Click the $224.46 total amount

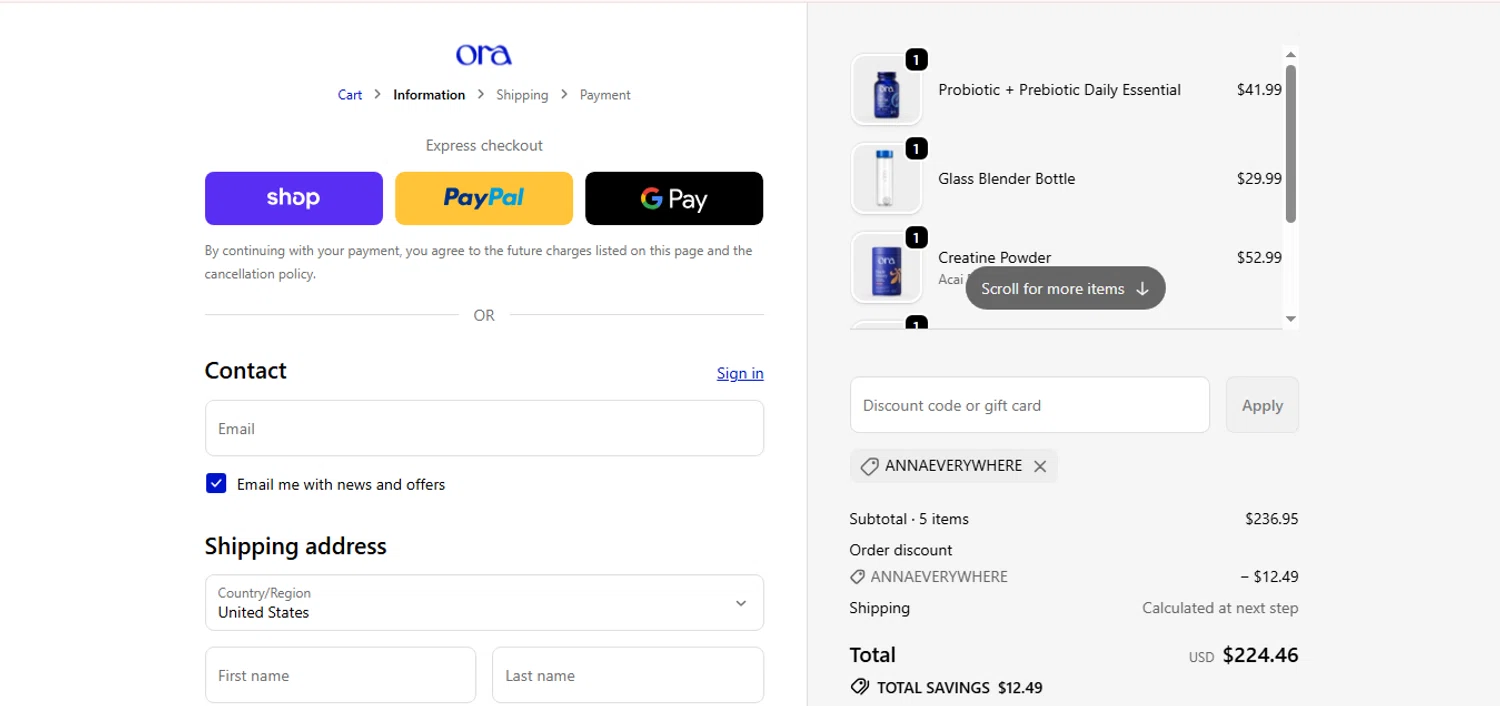point(1261,656)
